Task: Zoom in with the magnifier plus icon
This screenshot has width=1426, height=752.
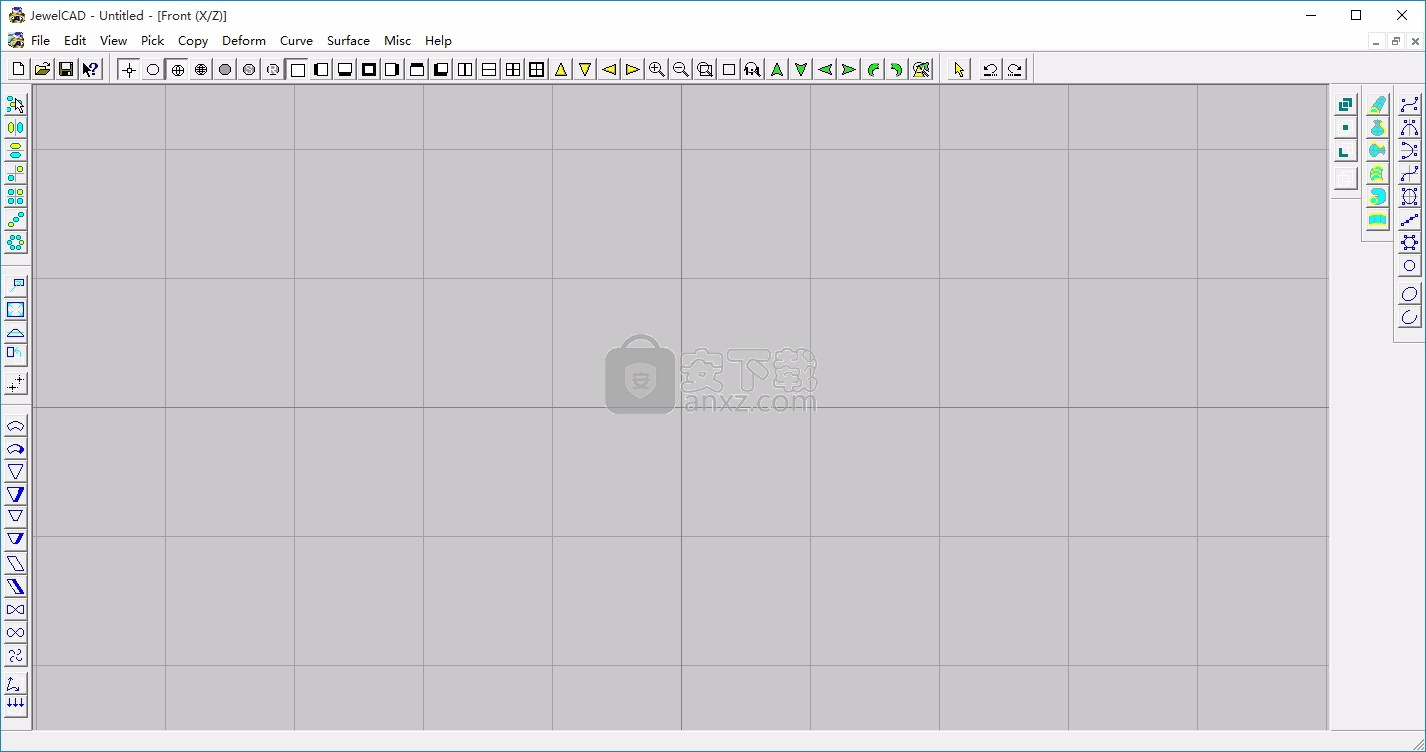Action: (657, 69)
